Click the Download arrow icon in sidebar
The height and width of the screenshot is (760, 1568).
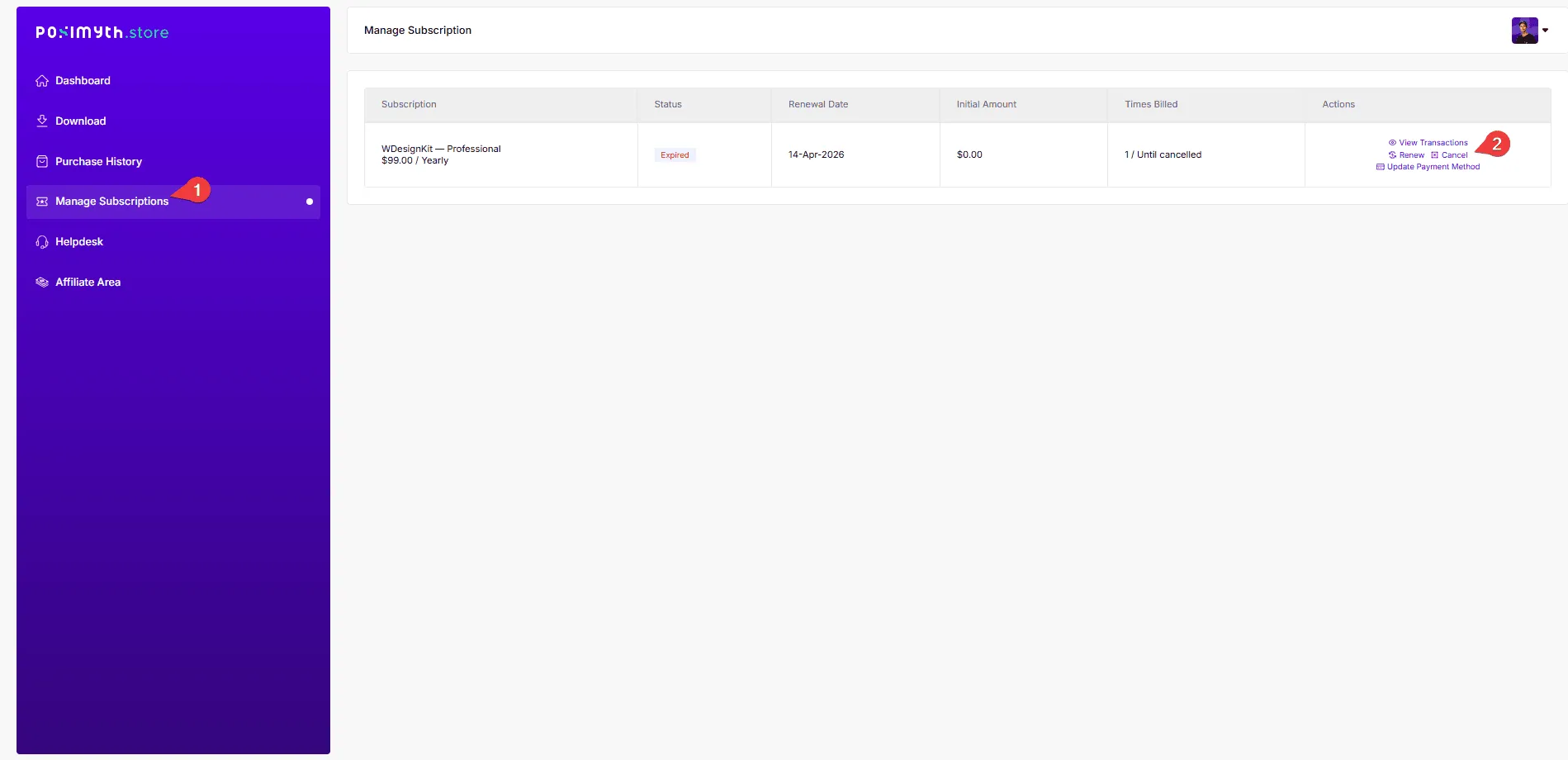pos(42,121)
